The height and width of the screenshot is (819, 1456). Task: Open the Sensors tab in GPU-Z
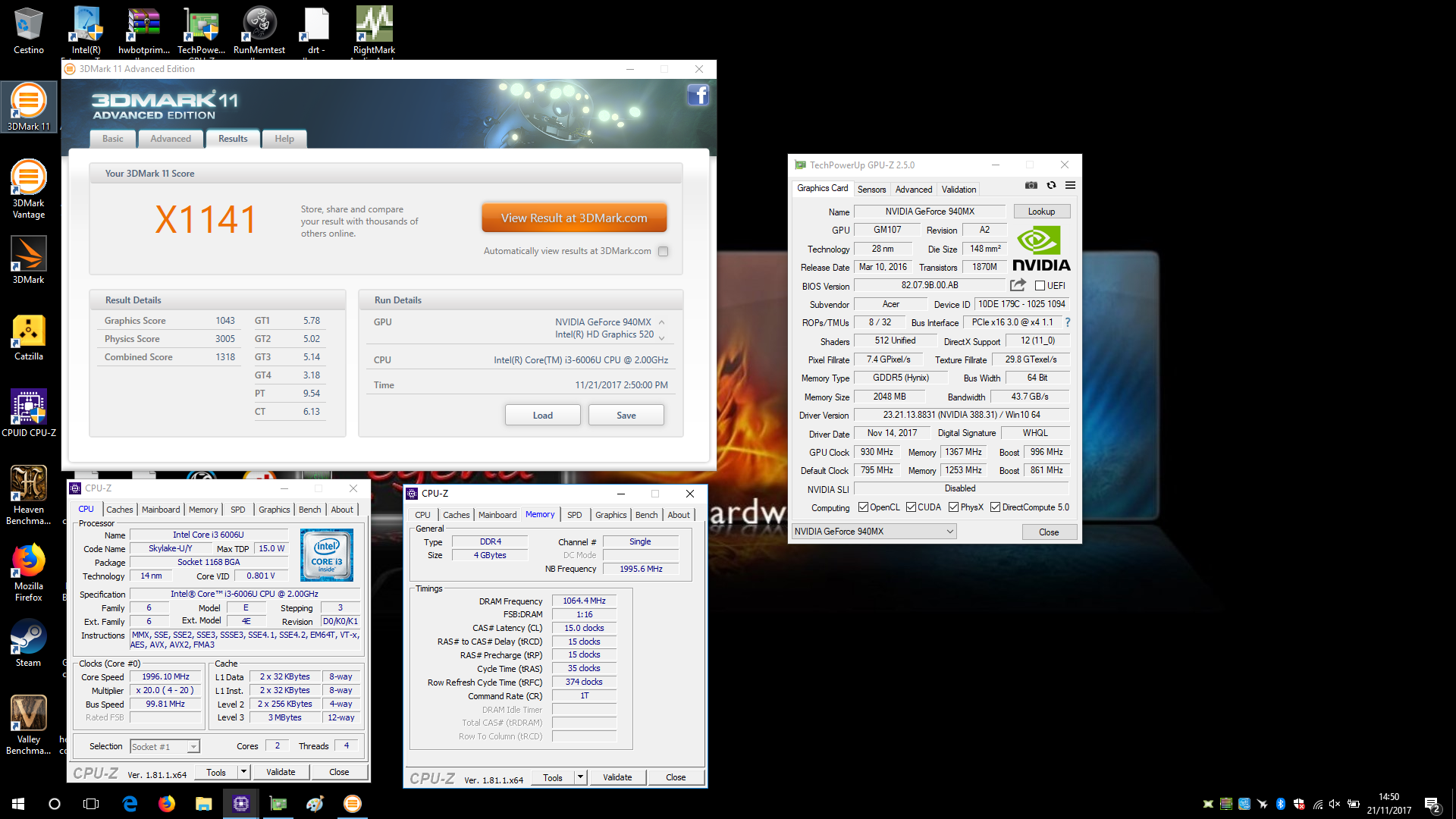(x=871, y=190)
